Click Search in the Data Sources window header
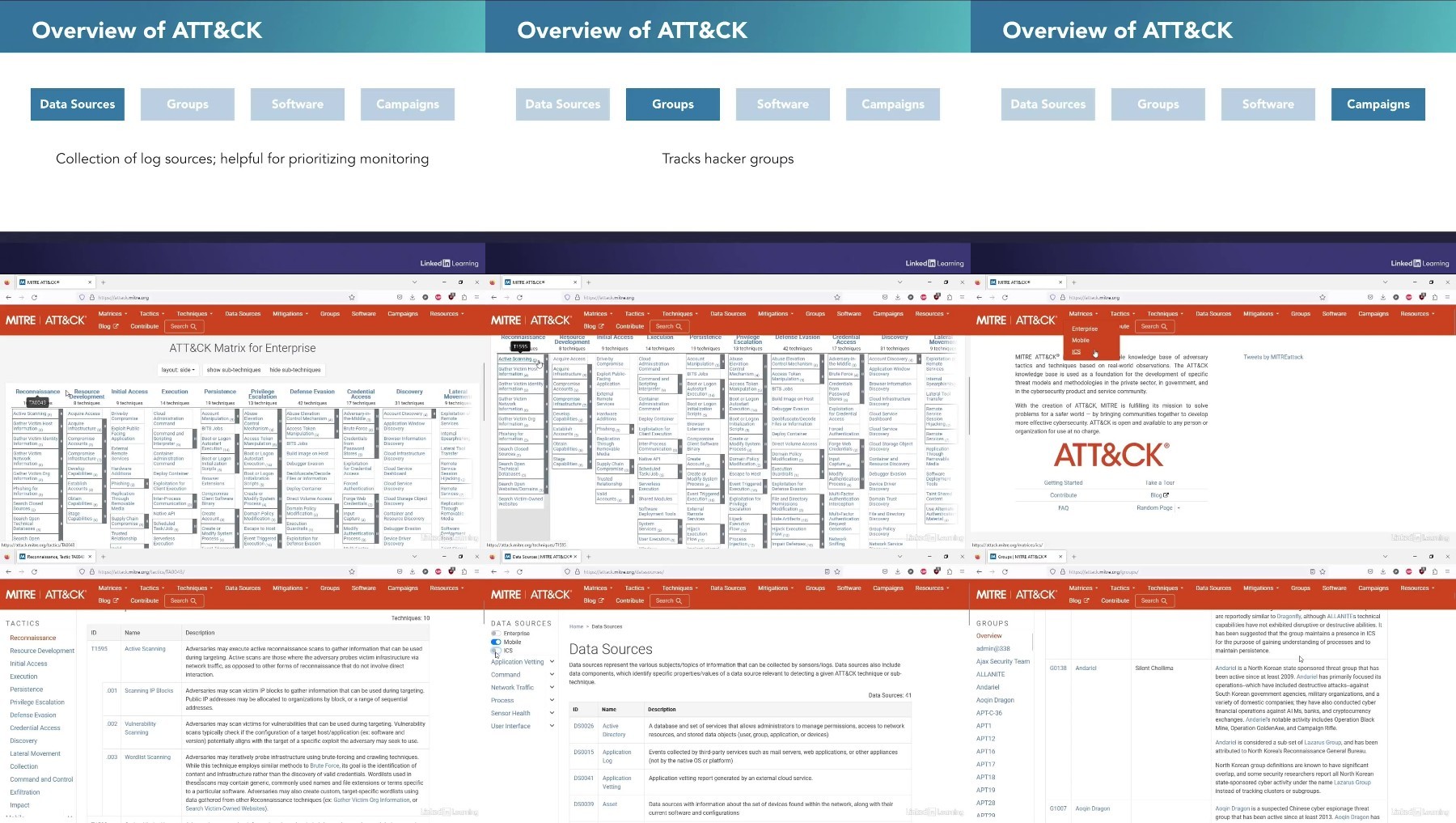The width and height of the screenshot is (1456, 823). [x=669, y=600]
